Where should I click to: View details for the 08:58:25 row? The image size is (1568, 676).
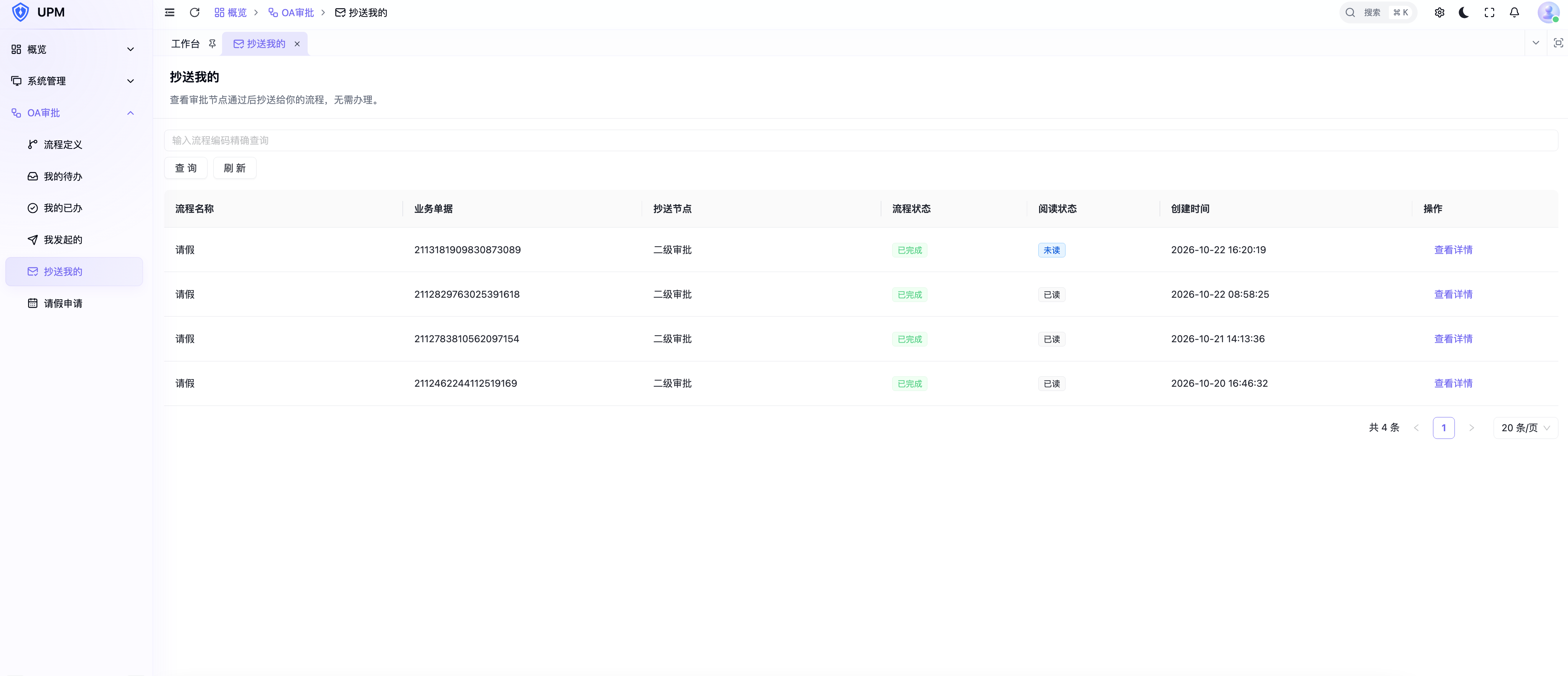click(1453, 294)
